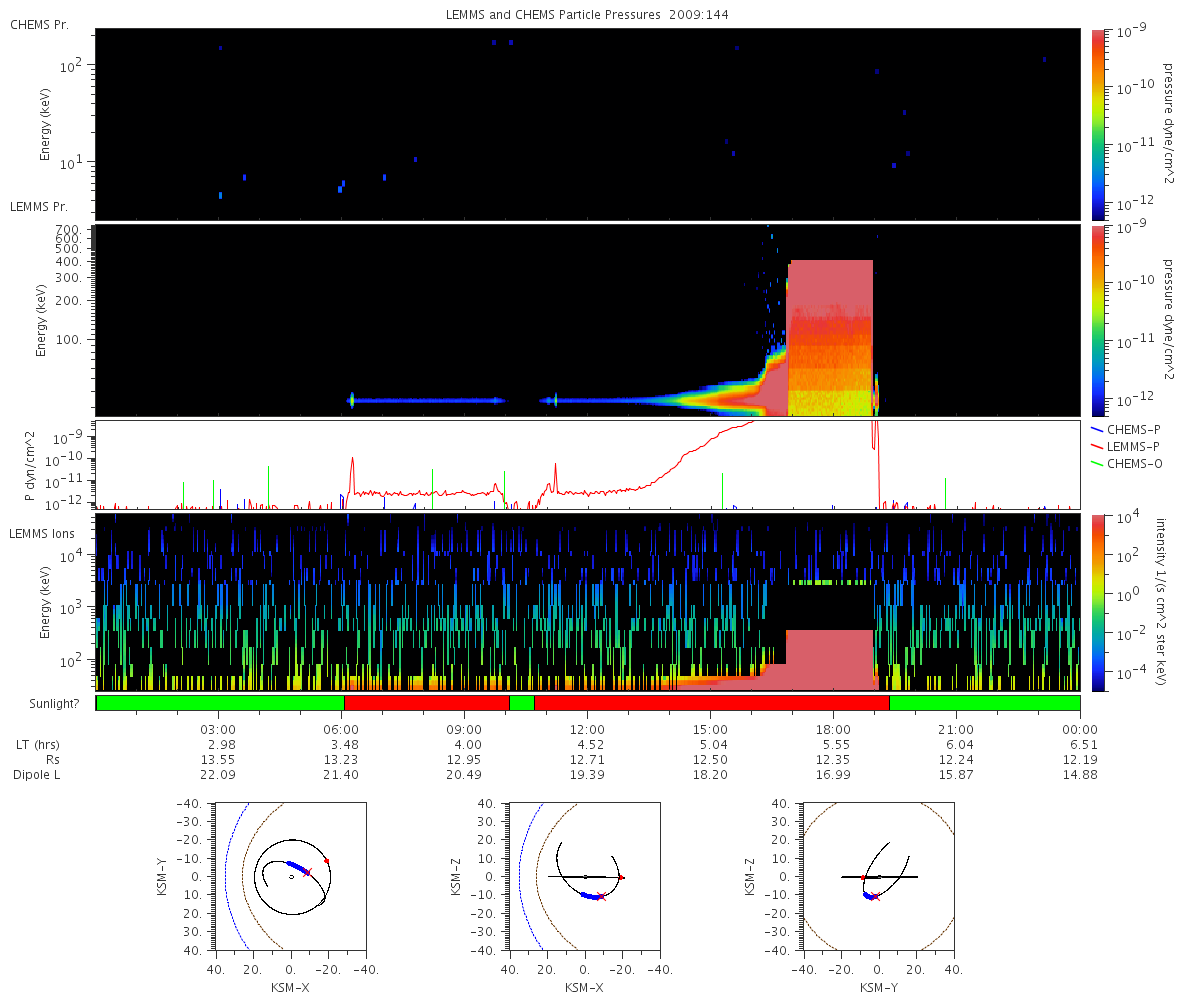1200x1000 pixels.
Task: Click the LEMMS Ions intensity color bar
Action: [x=1099, y=602]
